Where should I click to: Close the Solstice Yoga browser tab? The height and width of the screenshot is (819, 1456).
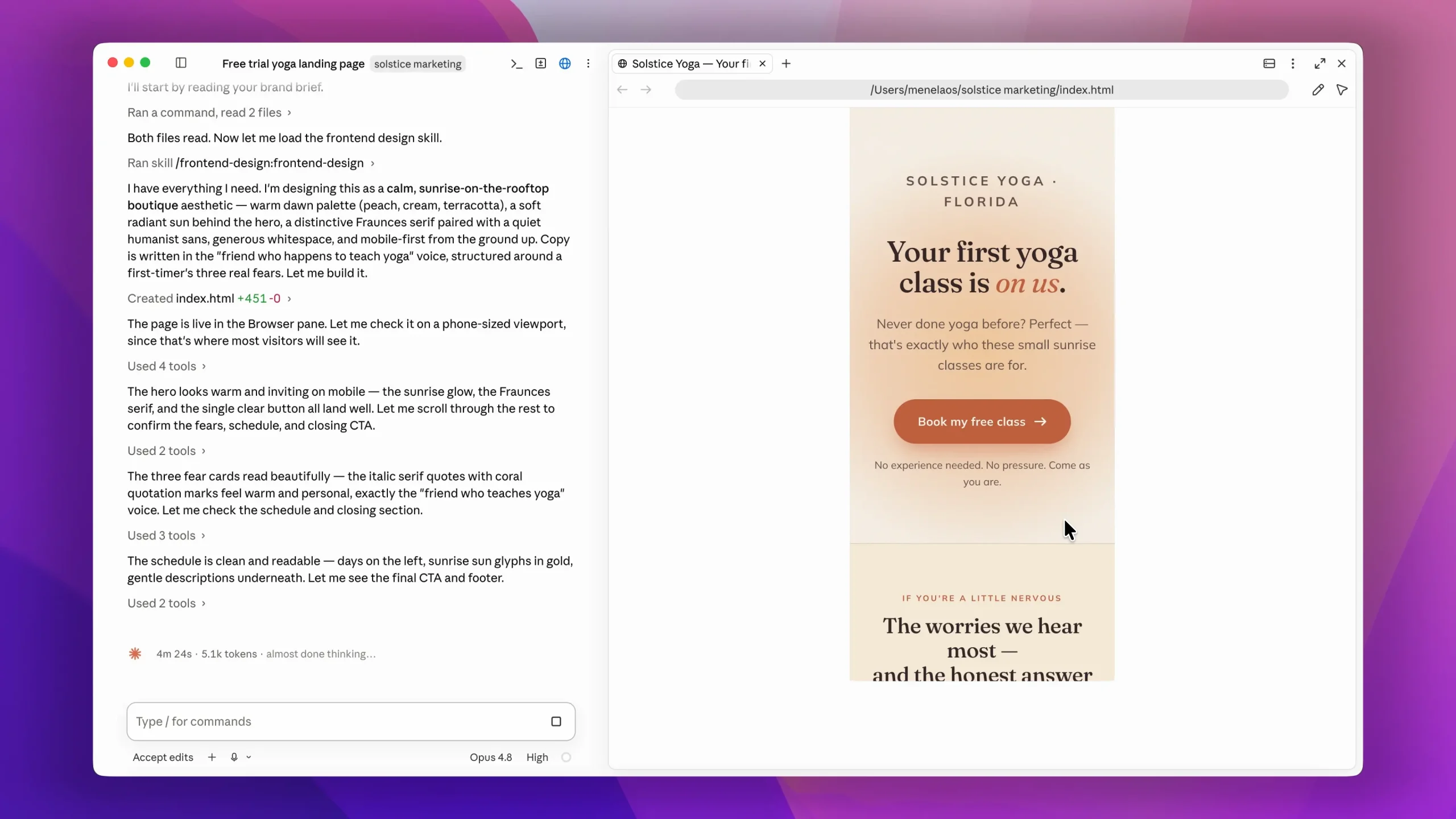click(762, 64)
